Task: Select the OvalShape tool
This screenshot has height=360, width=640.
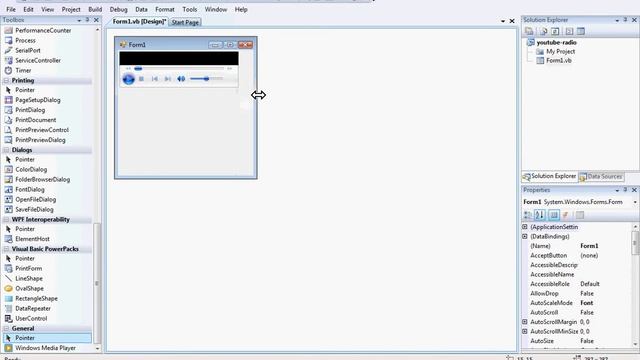Action: [x=29, y=289]
